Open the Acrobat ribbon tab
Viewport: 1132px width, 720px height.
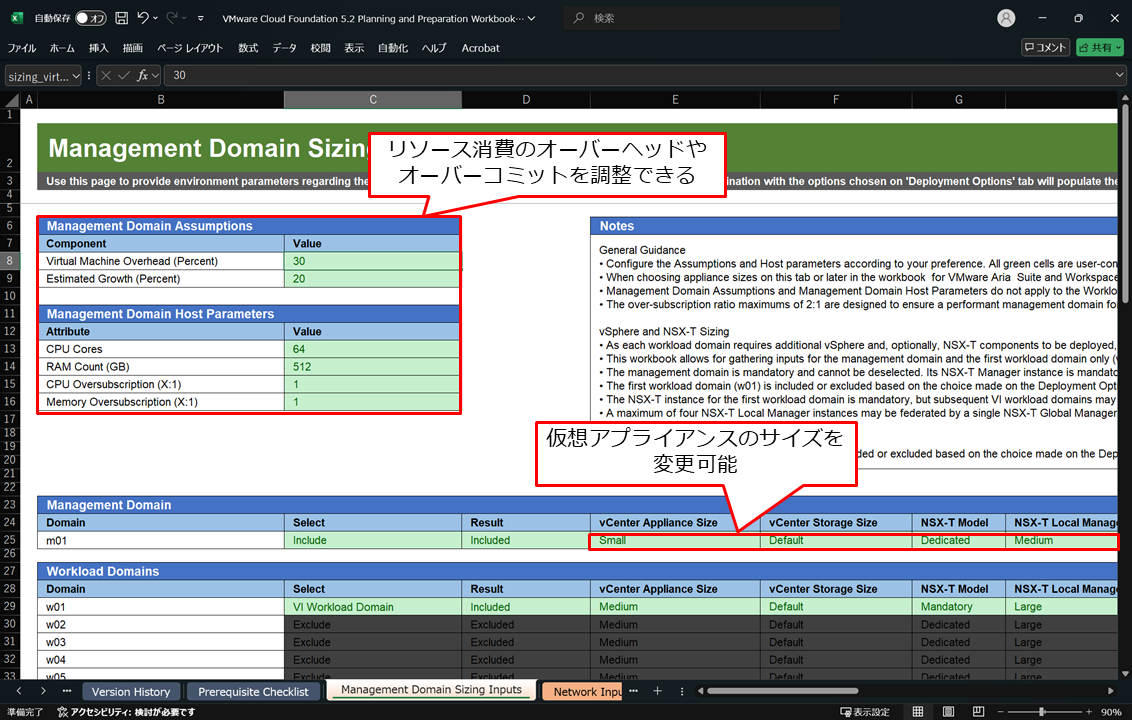481,48
